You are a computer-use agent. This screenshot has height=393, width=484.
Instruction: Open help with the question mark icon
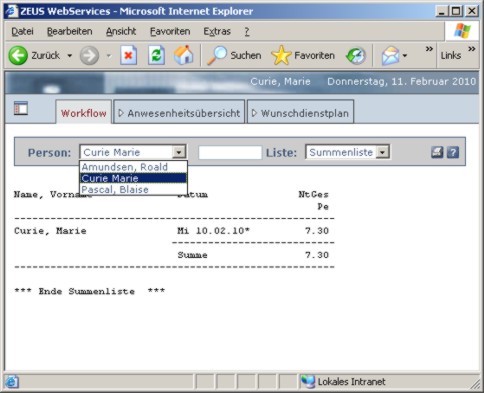point(453,153)
